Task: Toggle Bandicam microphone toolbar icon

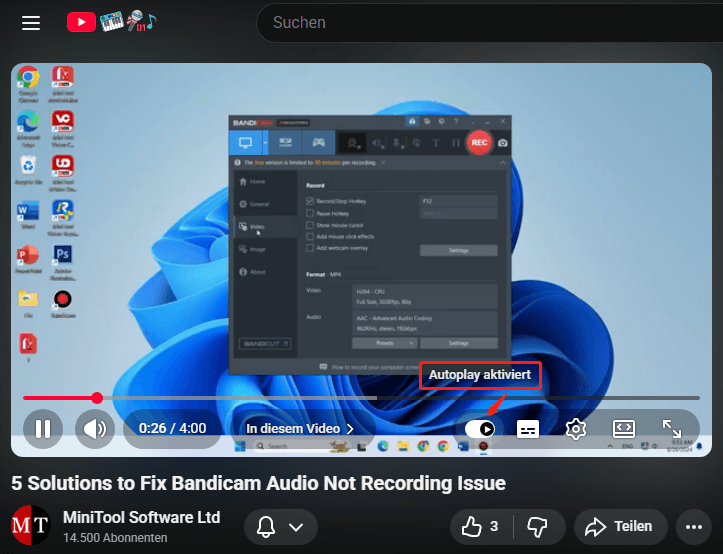Action: (x=398, y=143)
